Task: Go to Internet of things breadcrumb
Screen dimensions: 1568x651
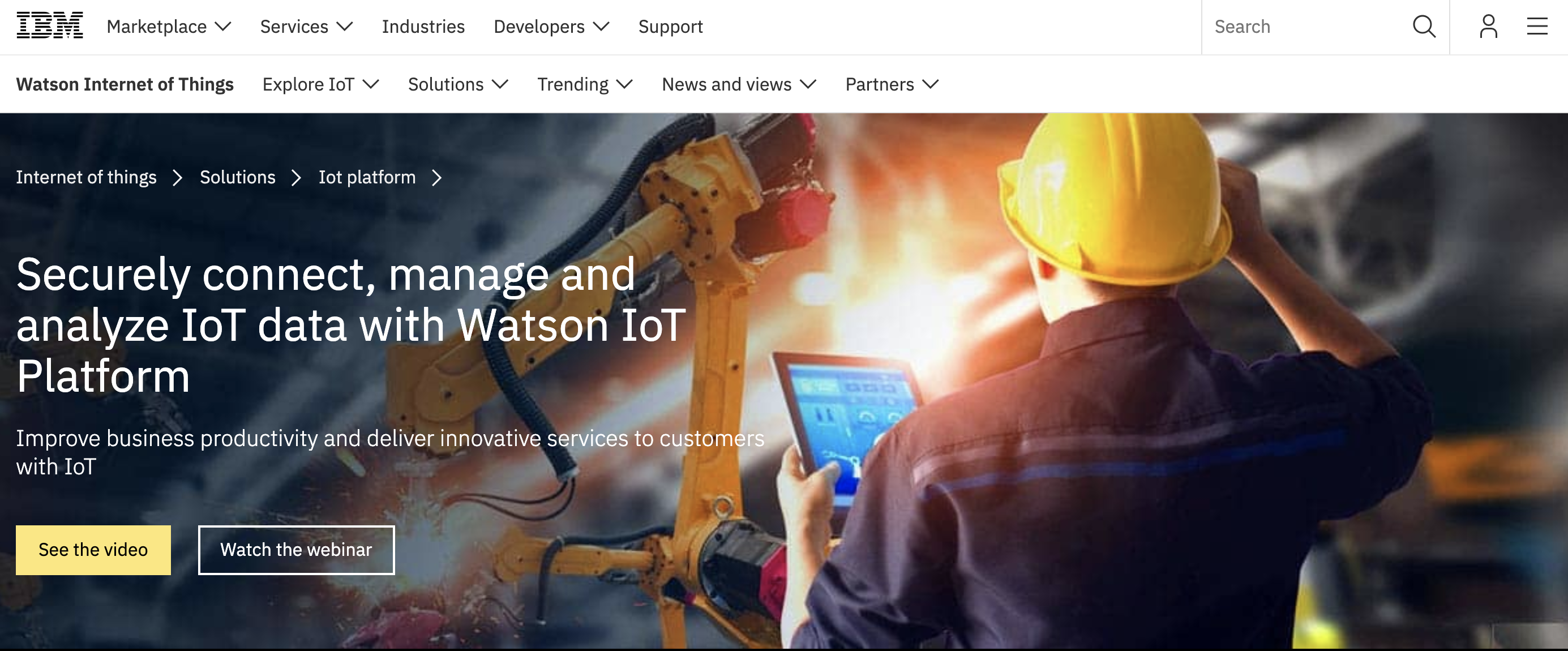Action: [x=87, y=177]
